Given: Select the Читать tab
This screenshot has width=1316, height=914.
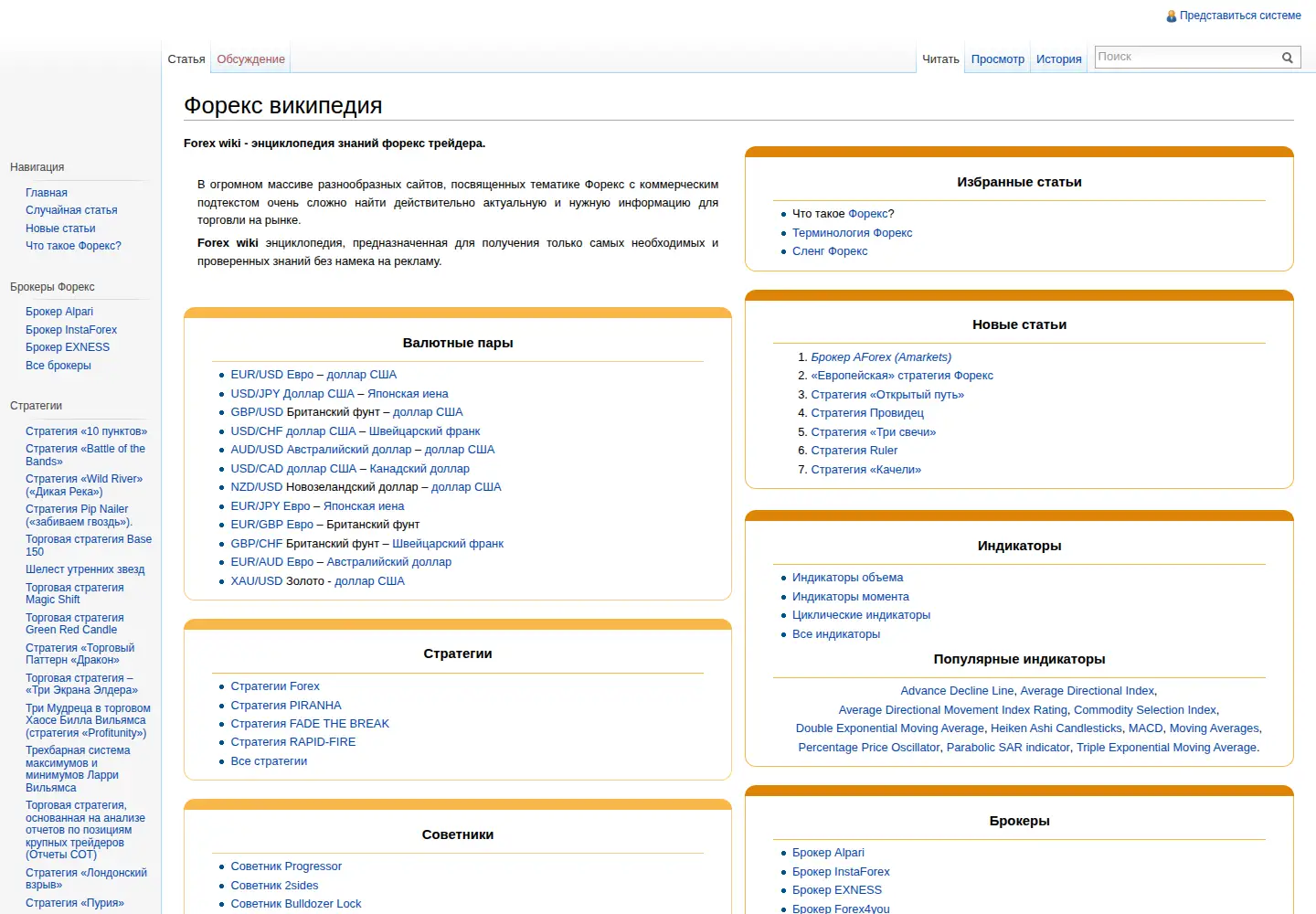Looking at the screenshot, I should coord(940,59).
